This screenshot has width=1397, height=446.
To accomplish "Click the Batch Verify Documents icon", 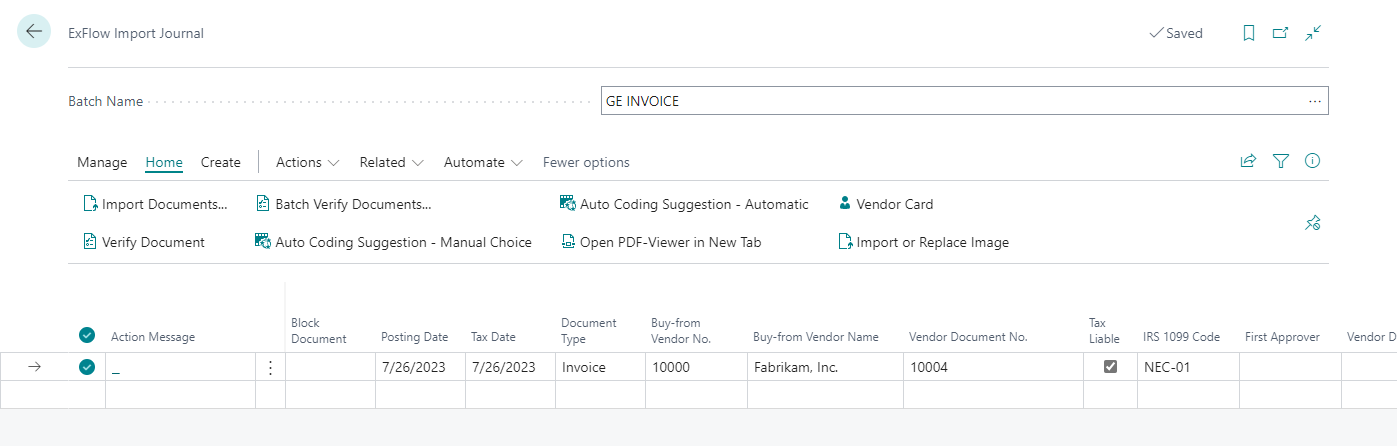I will 264,204.
